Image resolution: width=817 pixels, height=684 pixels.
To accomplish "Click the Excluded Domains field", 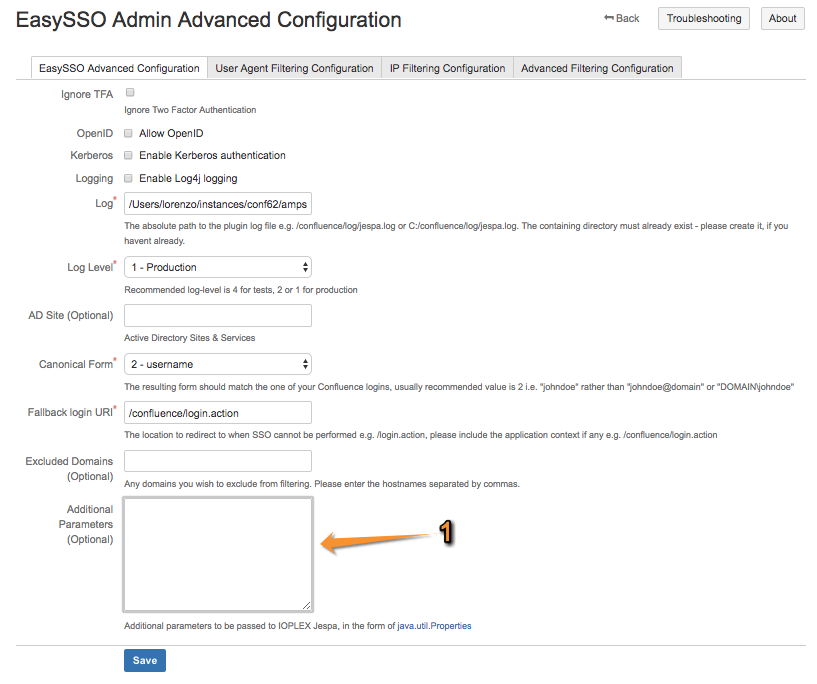I will (217, 461).
